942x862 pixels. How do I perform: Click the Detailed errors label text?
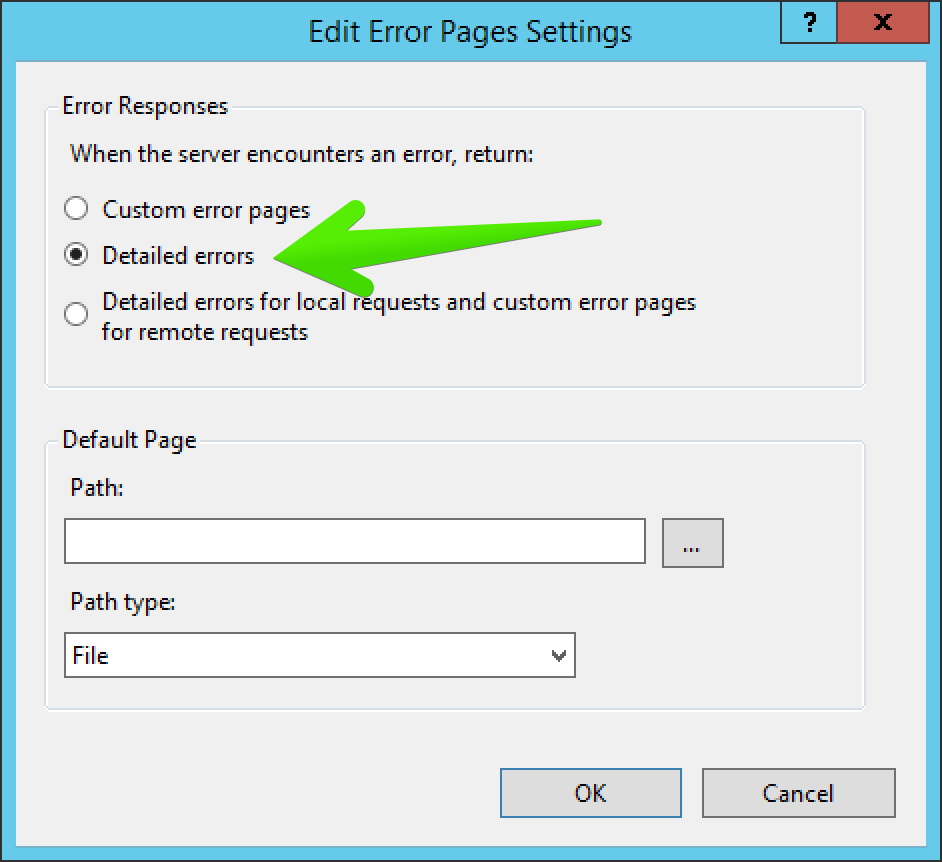pos(178,256)
